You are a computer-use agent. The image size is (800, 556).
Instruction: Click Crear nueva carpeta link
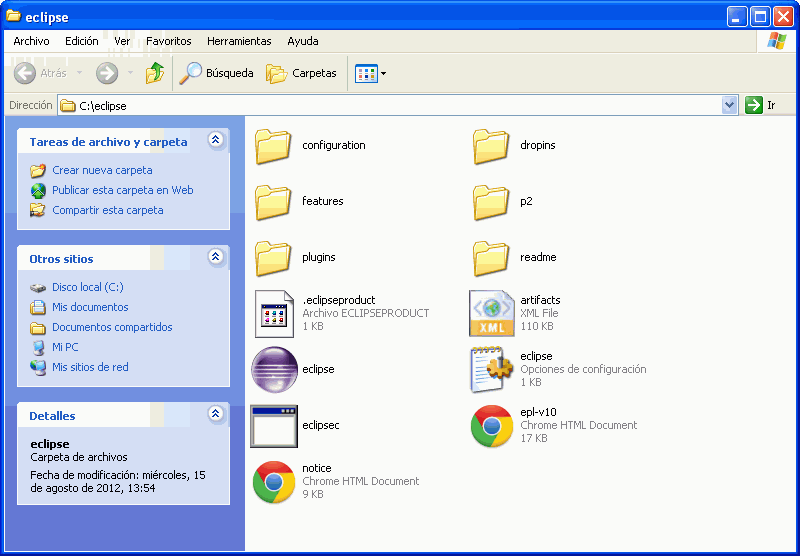click(102, 170)
